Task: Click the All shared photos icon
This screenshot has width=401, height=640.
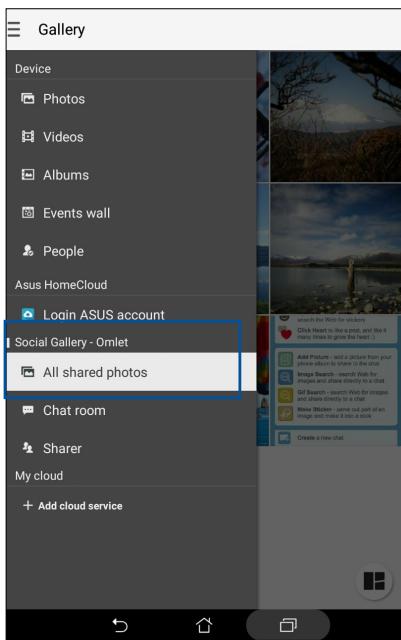Action: tap(28, 372)
